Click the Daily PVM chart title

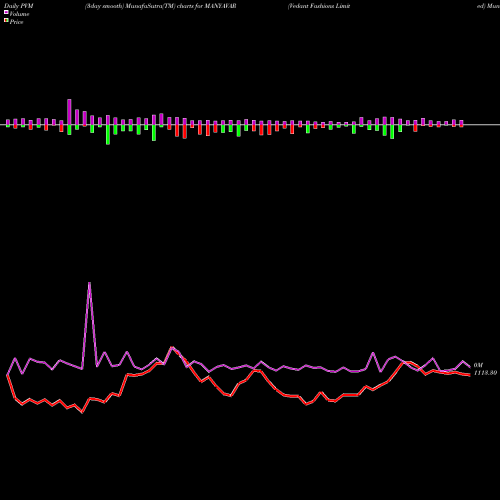point(19,6)
